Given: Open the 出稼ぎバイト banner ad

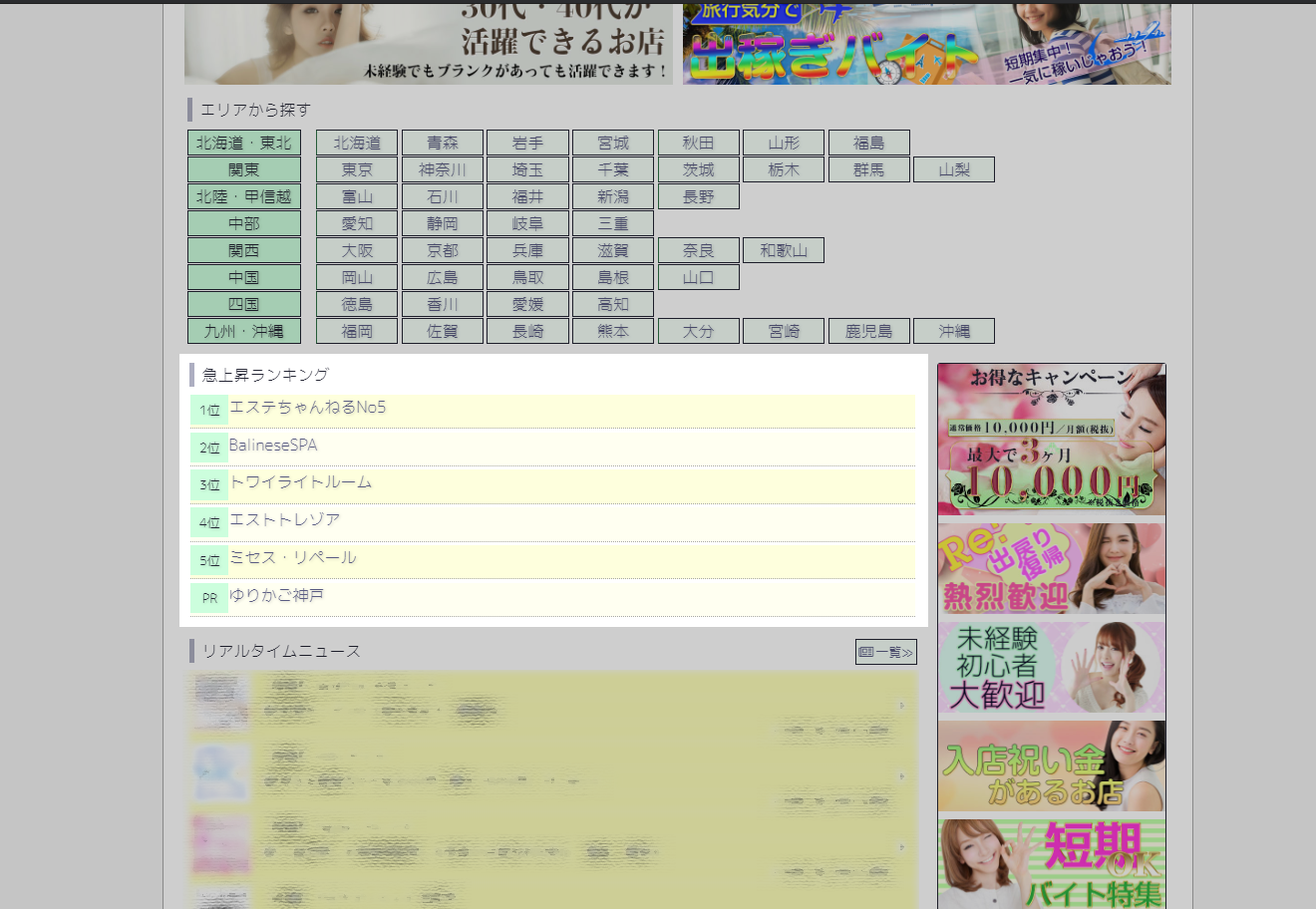Looking at the screenshot, I should [x=925, y=44].
